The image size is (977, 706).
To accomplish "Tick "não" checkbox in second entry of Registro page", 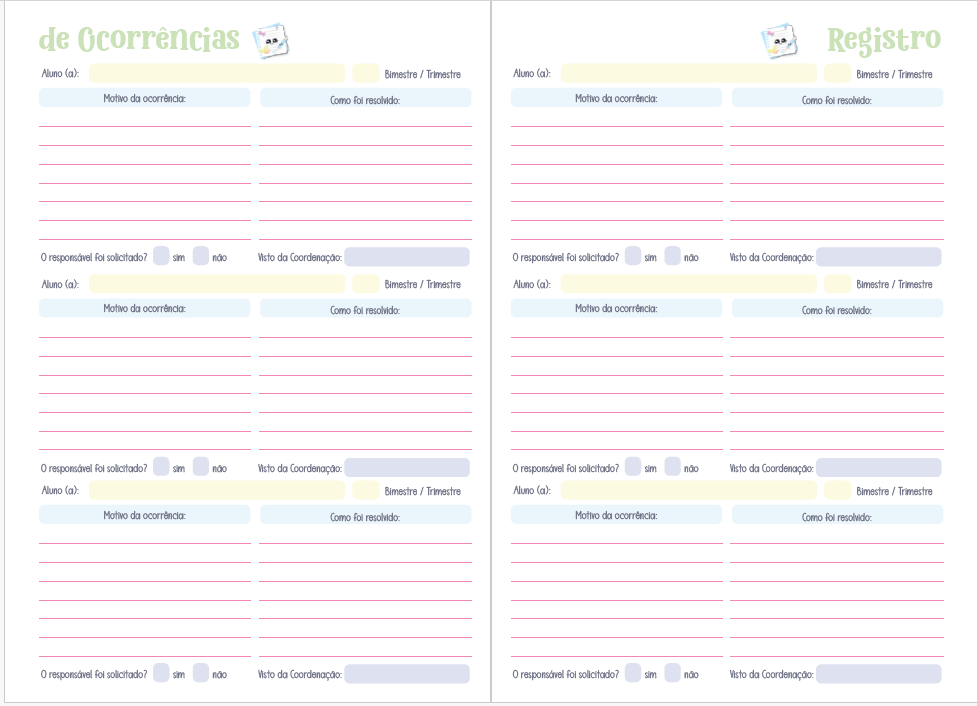I will tap(672, 466).
